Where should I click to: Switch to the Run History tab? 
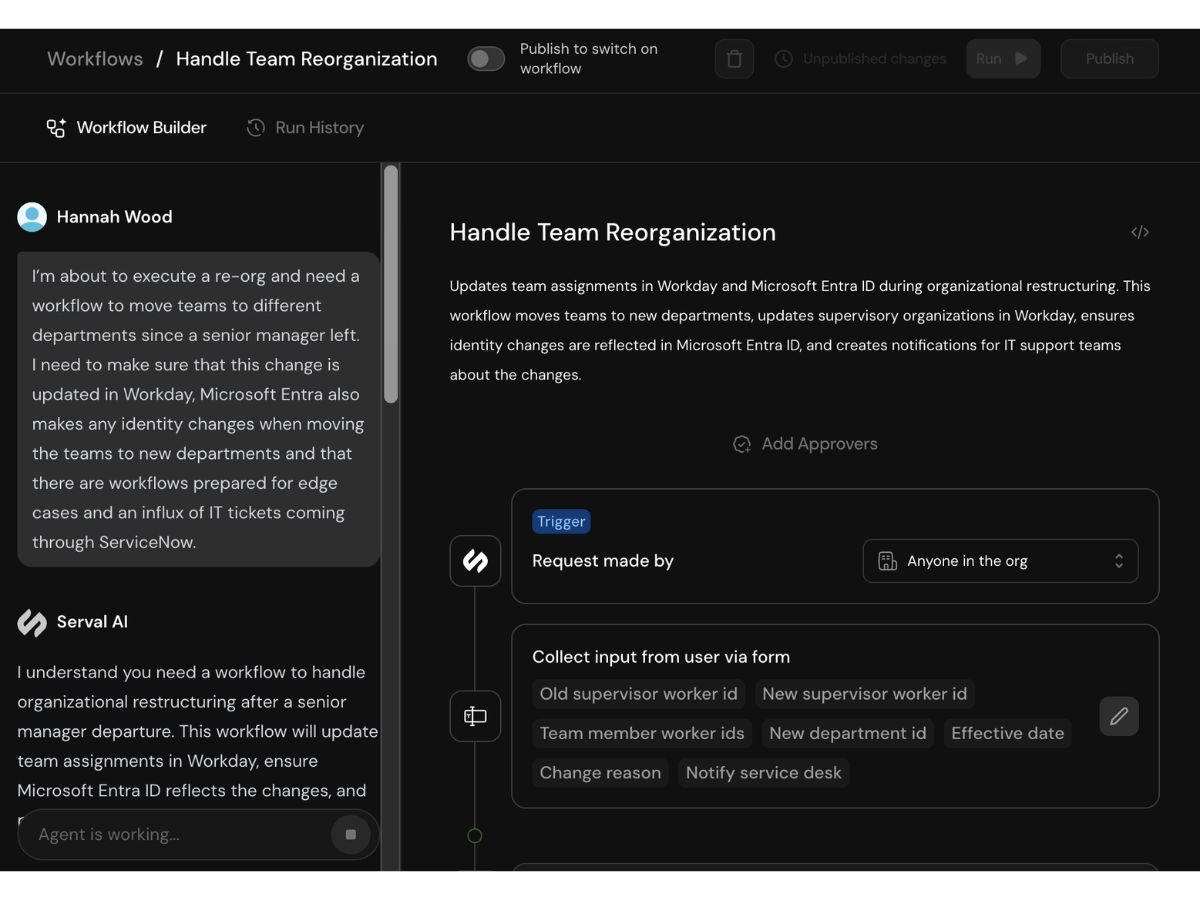click(305, 128)
